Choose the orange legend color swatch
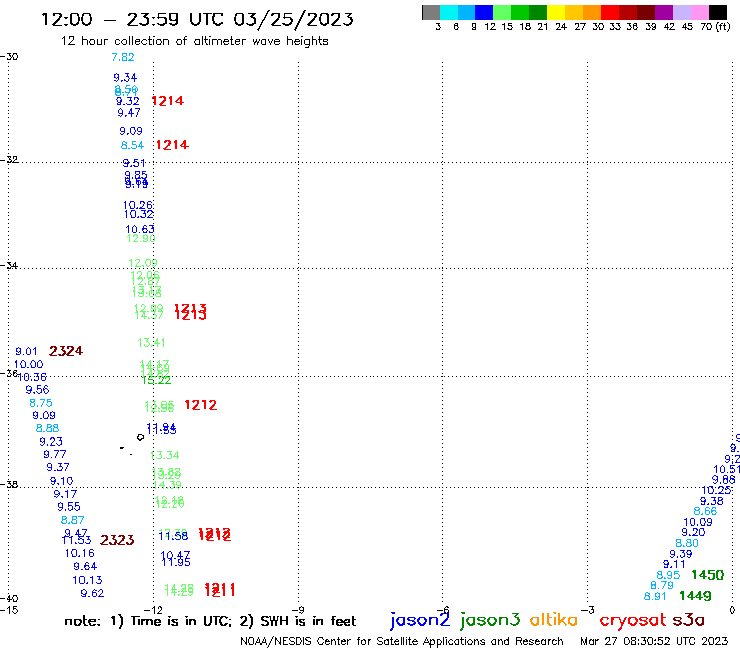 (592, 12)
